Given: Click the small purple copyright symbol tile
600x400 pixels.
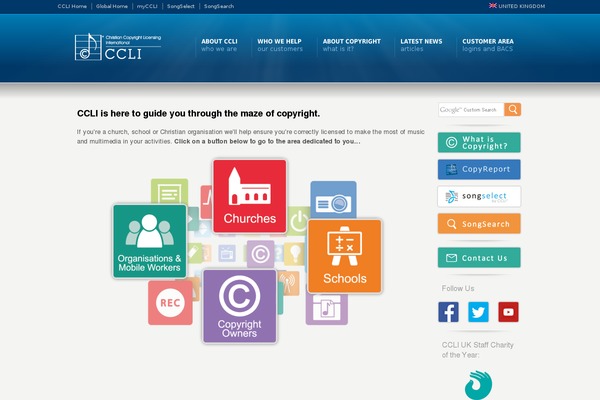Looking at the screenshot, I should pos(260,254).
